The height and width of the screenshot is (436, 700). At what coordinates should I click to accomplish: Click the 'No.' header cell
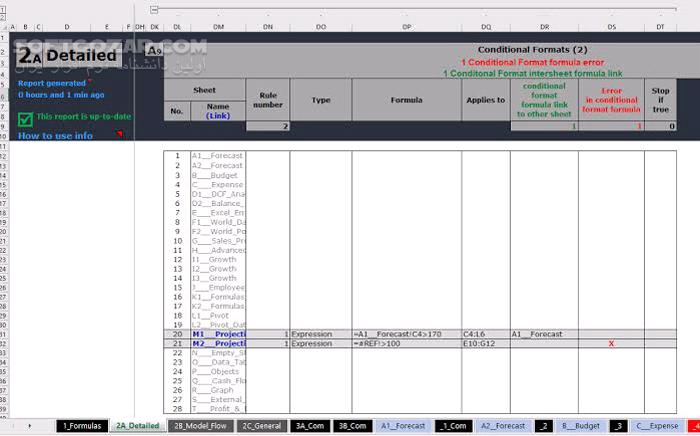pos(177,111)
